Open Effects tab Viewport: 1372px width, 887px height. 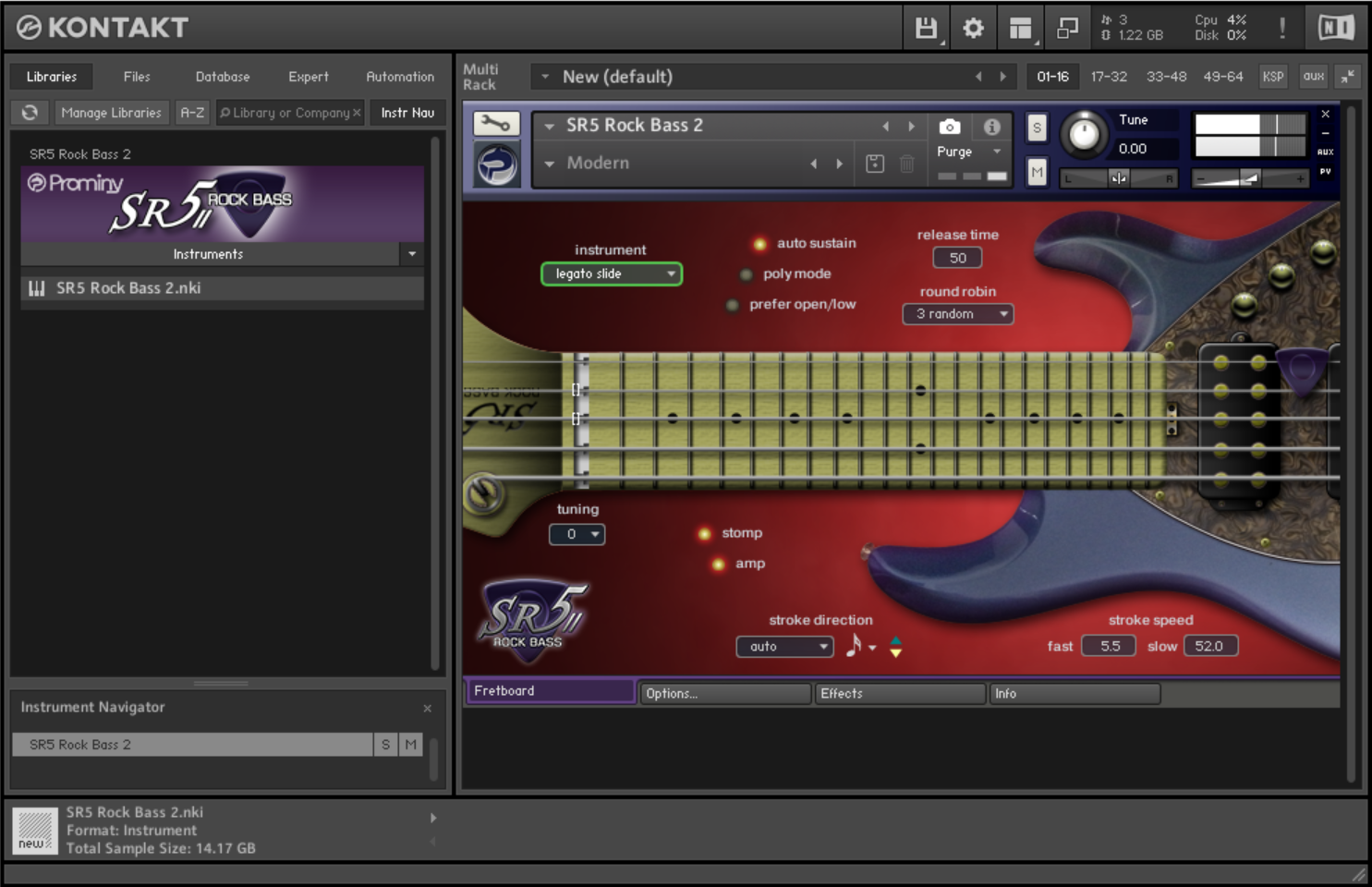(x=900, y=694)
